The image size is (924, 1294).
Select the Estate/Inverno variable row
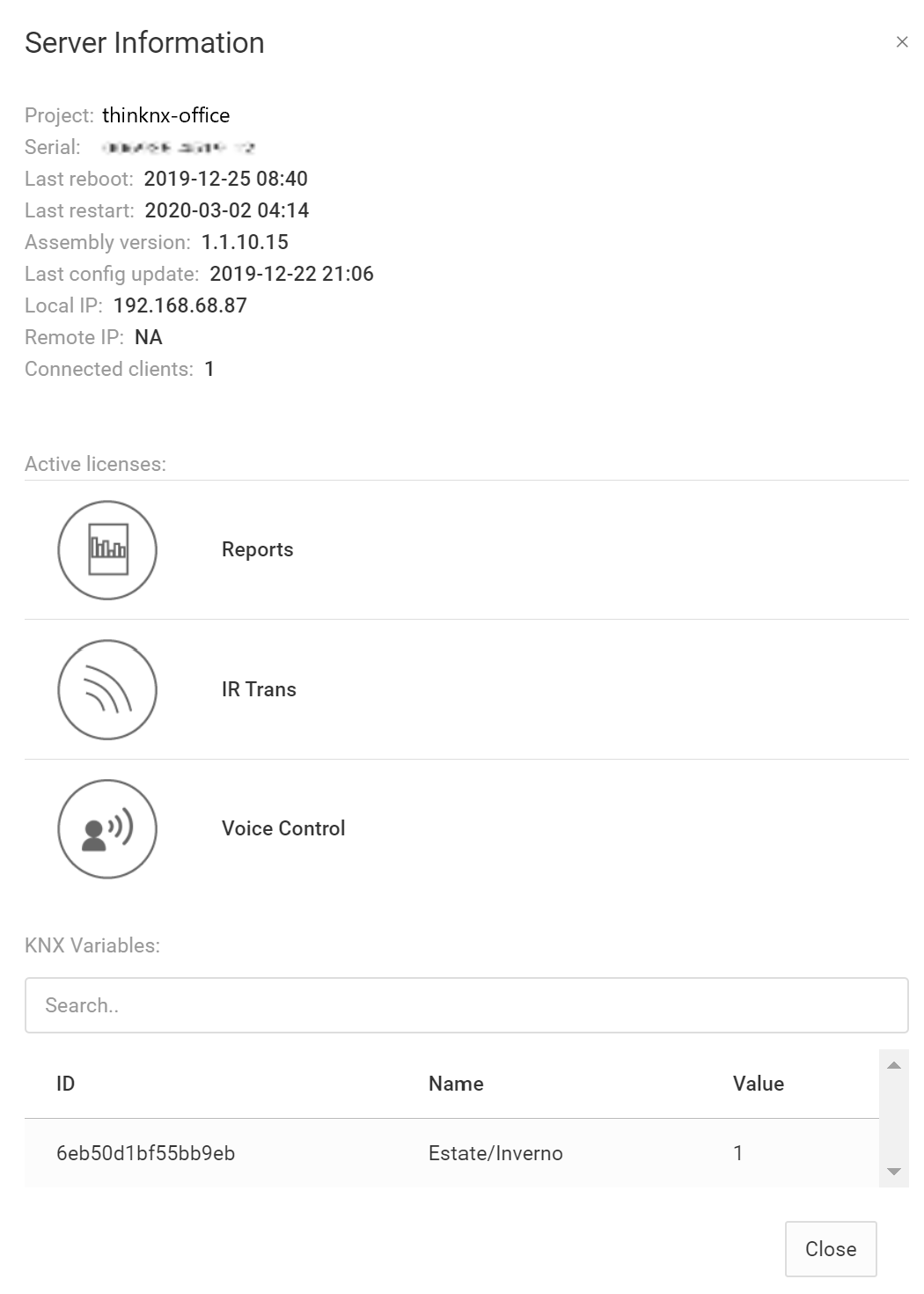[451, 1153]
